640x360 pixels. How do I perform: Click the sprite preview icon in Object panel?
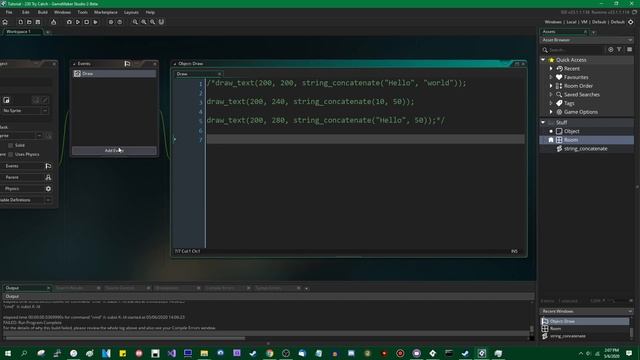click(6, 100)
